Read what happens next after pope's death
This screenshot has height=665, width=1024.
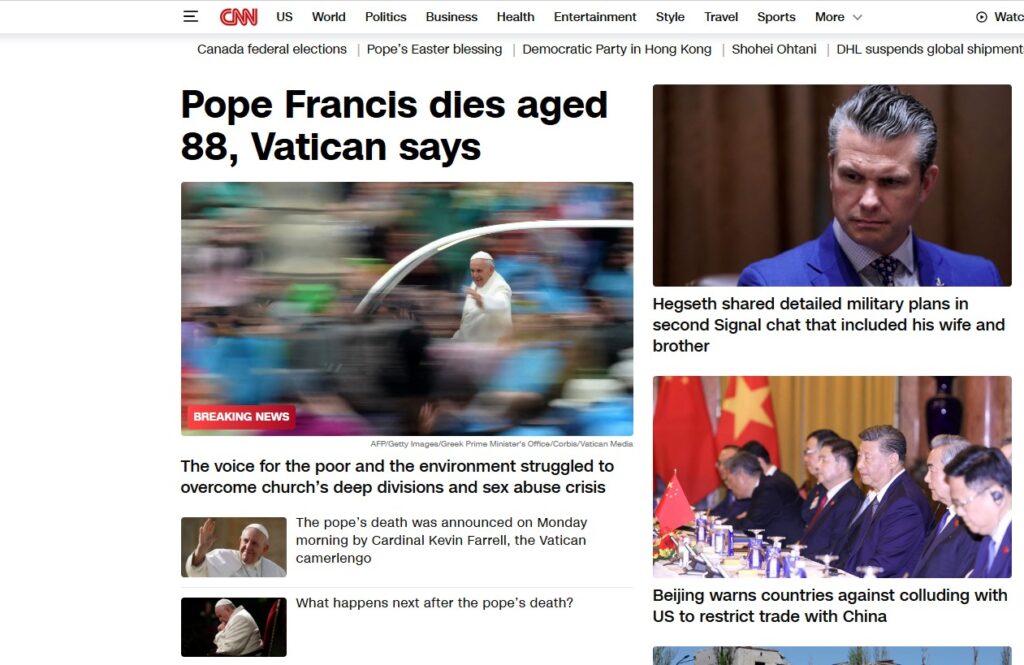coord(434,603)
